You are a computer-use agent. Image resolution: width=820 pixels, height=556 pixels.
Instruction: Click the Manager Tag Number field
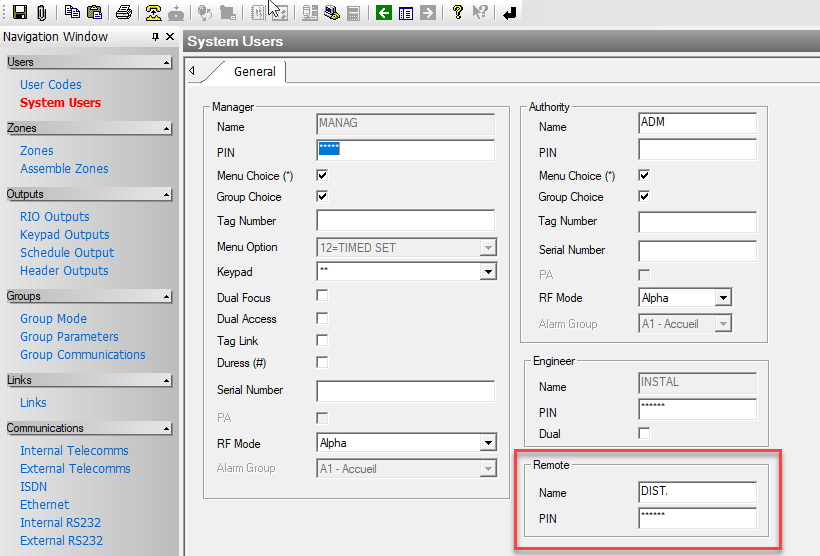405,221
